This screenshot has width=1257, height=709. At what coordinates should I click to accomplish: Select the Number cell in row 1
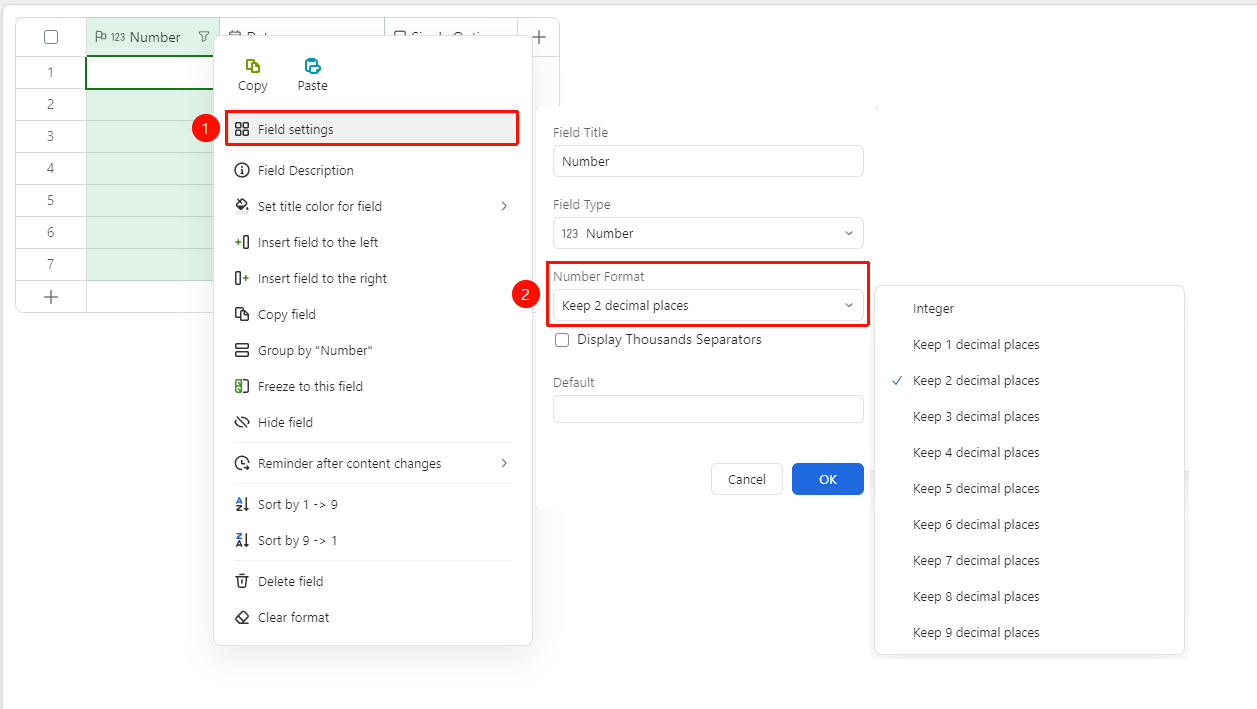(152, 73)
